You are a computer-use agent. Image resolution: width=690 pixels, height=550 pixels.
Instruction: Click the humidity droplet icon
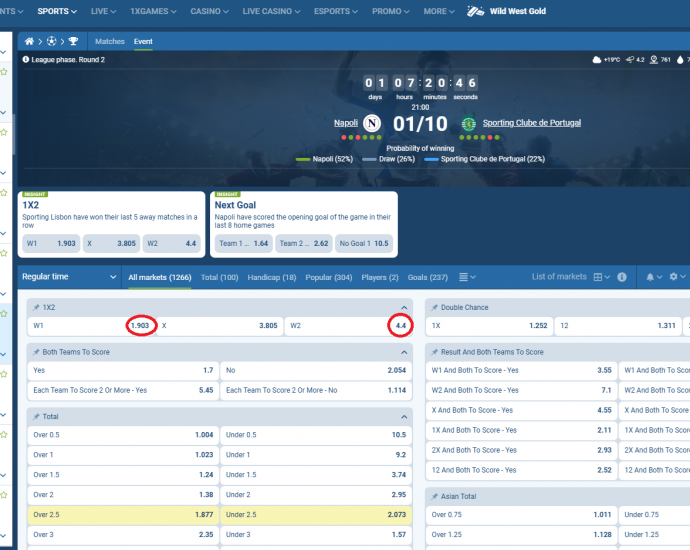coord(680,59)
